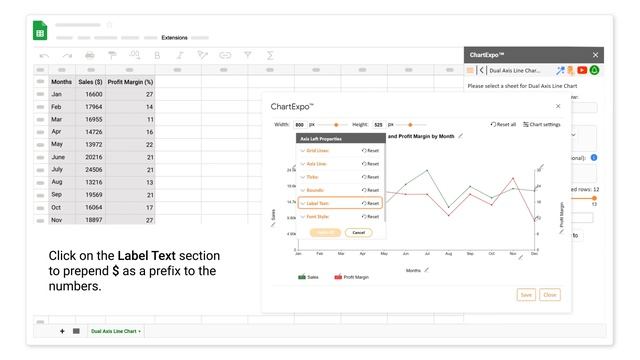The image size is (640, 360).
Task: Click the Width slider handle
Action: click(336, 124)
